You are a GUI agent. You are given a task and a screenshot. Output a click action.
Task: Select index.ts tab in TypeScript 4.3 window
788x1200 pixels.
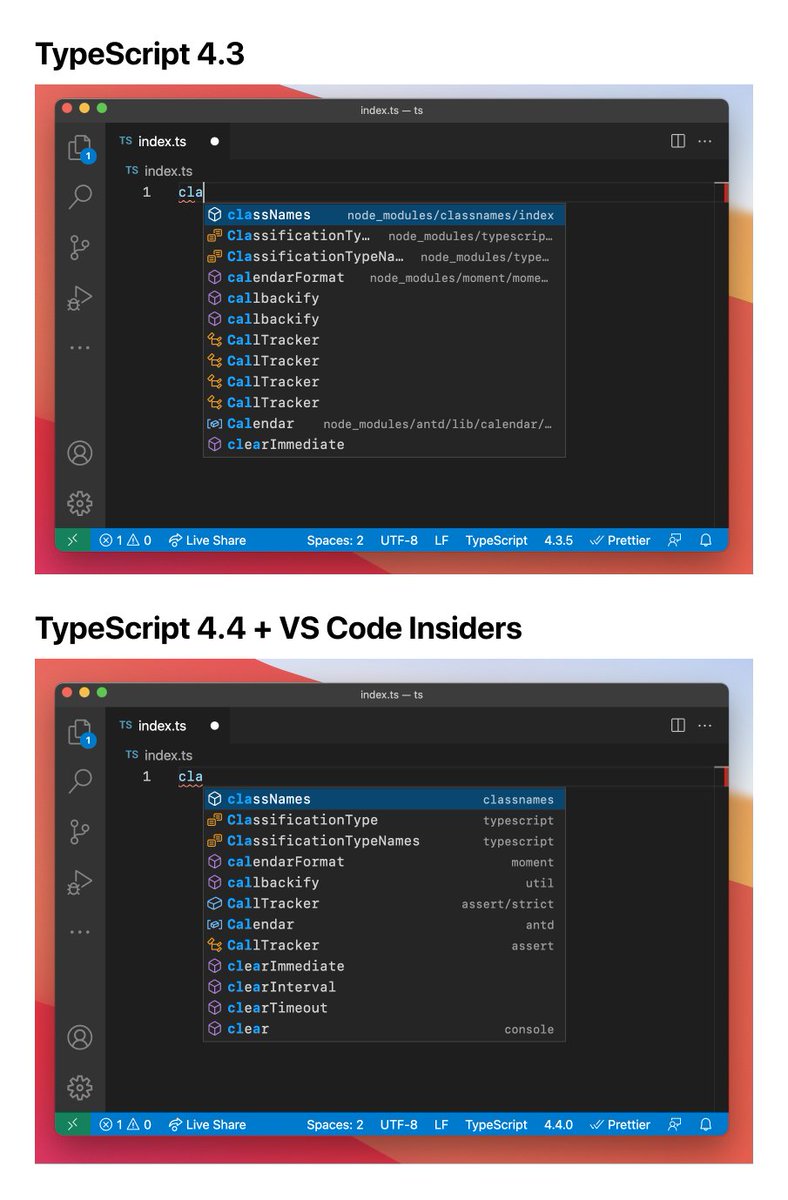[168, 141]
